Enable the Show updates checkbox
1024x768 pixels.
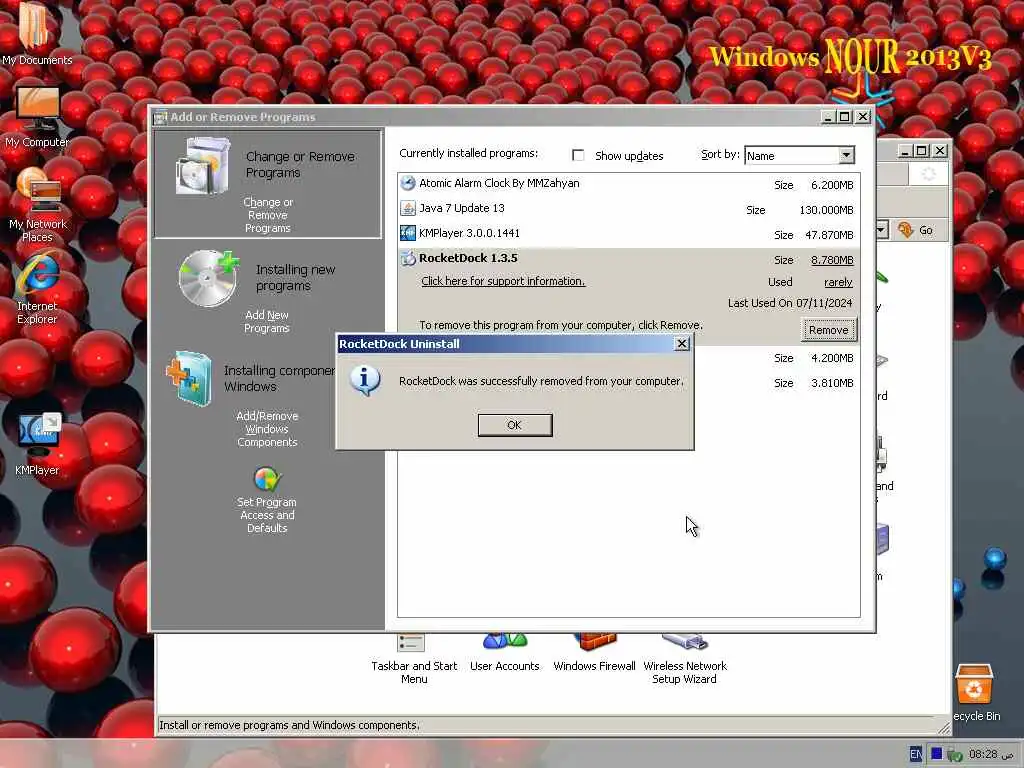(x=578, y=155)
